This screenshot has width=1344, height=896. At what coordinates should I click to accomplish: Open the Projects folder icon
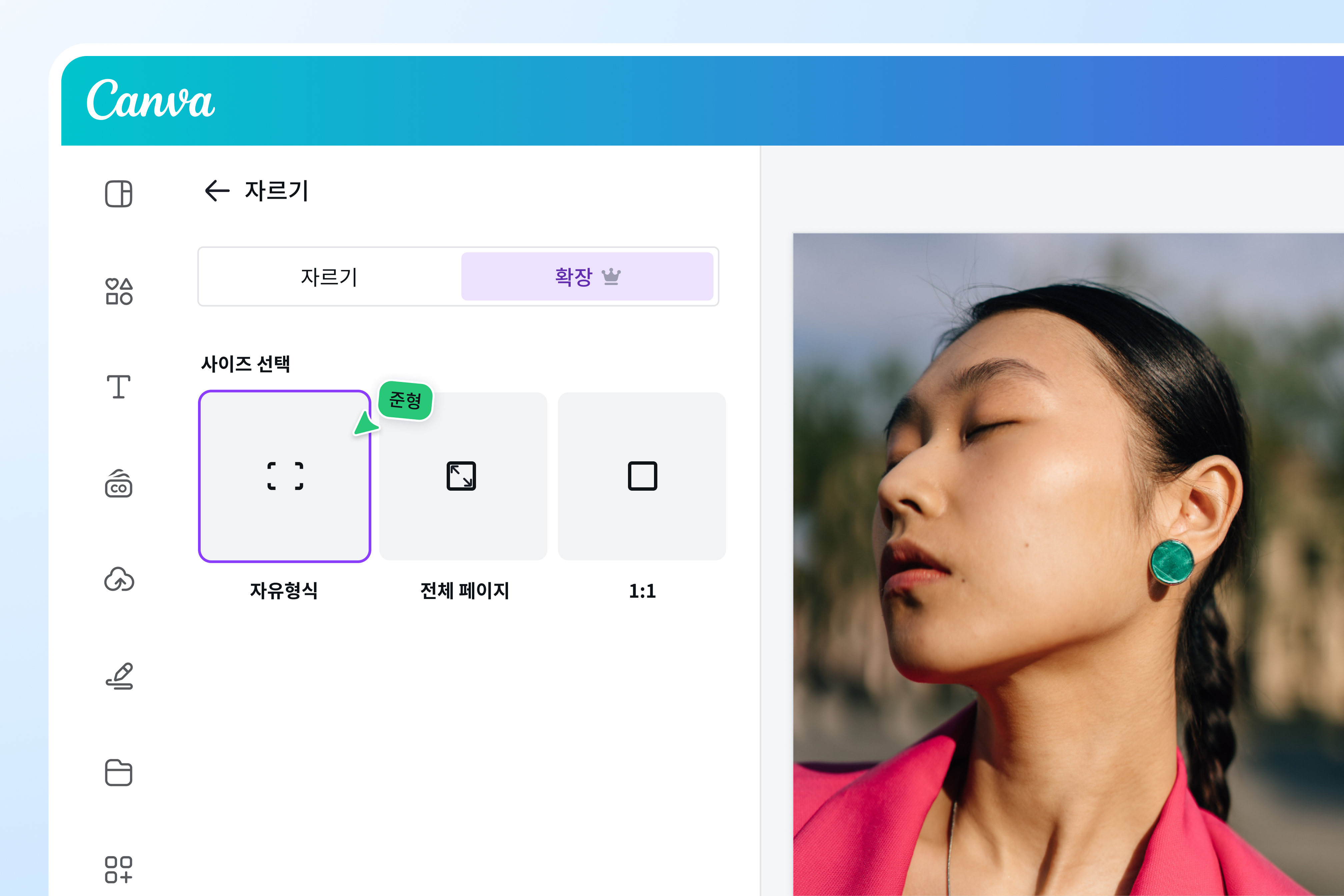pyautogui.click(x=119, y=773)
